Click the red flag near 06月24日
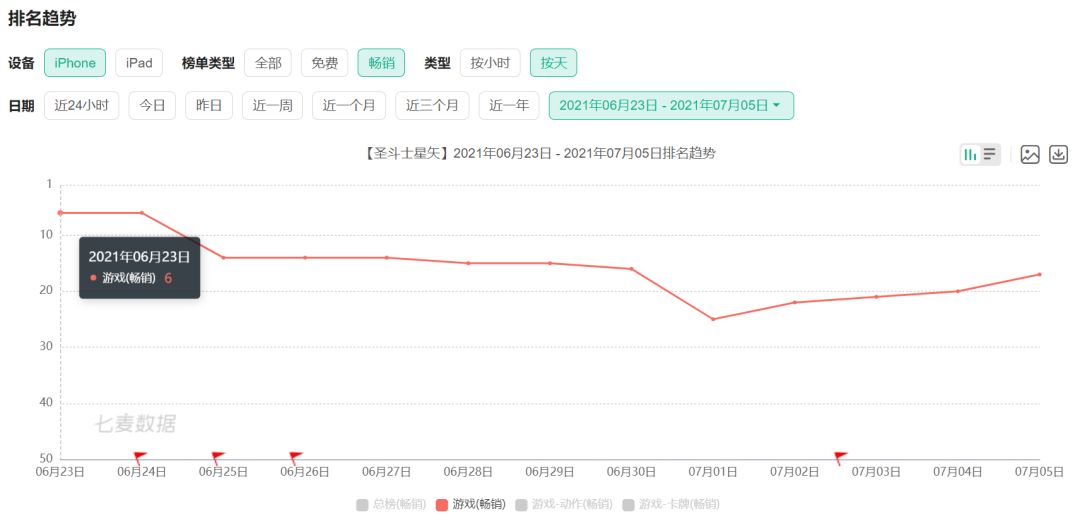Image resolution: width=1080 pixels, height=523 pixels. coord(139,458)
